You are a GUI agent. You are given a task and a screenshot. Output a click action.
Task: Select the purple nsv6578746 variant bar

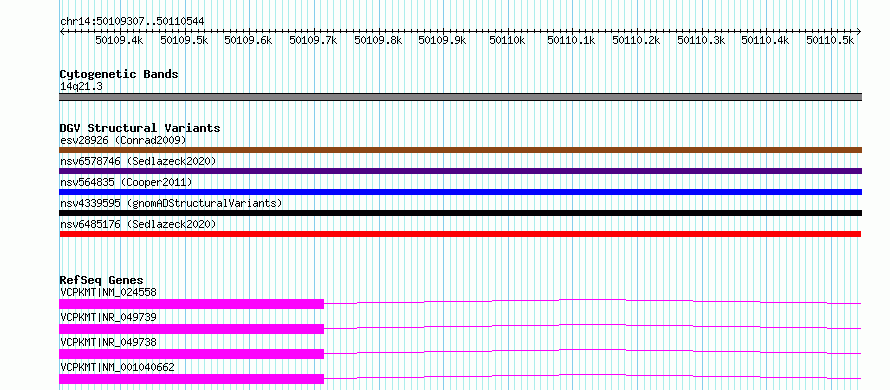[x=460, y=171]
